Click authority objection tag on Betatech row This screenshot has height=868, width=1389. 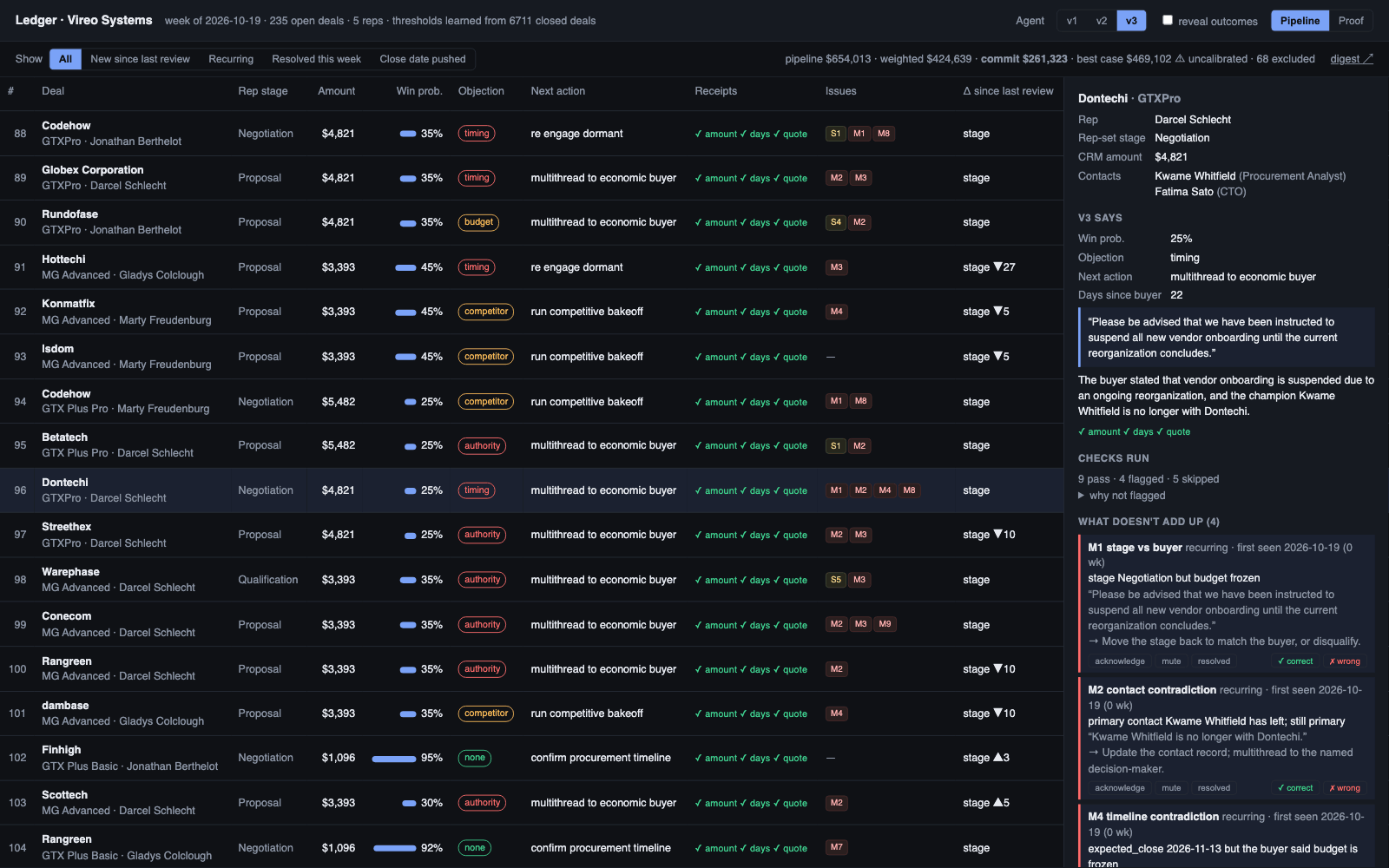click(x=482, y=446)
